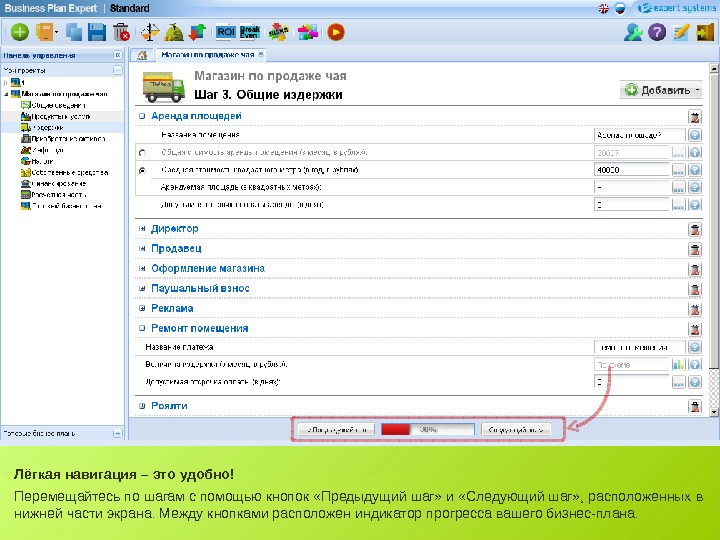Go to the previous step button

[336, 430]
